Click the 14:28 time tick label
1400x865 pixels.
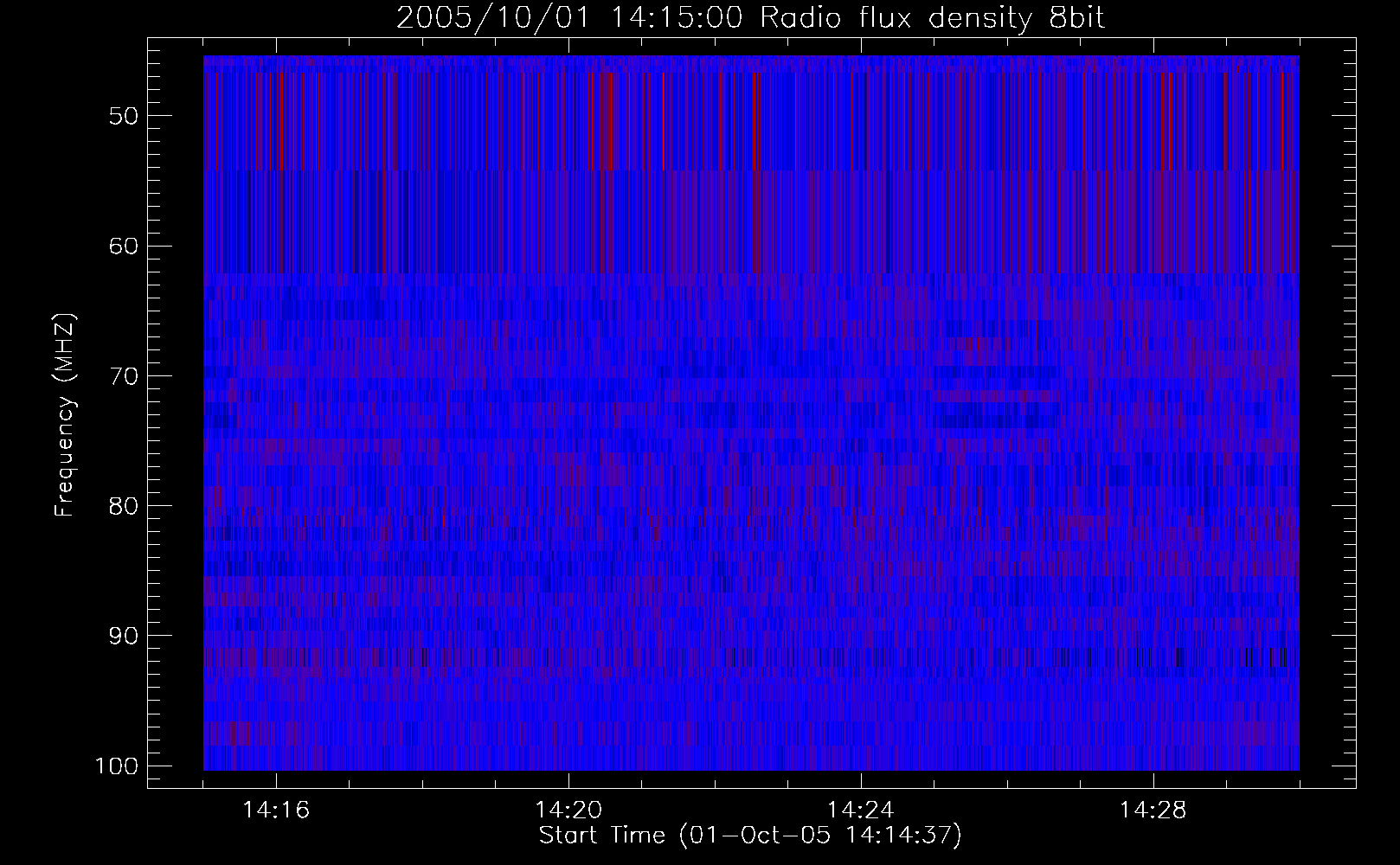pyautogui.click(x=1153, y=811)
